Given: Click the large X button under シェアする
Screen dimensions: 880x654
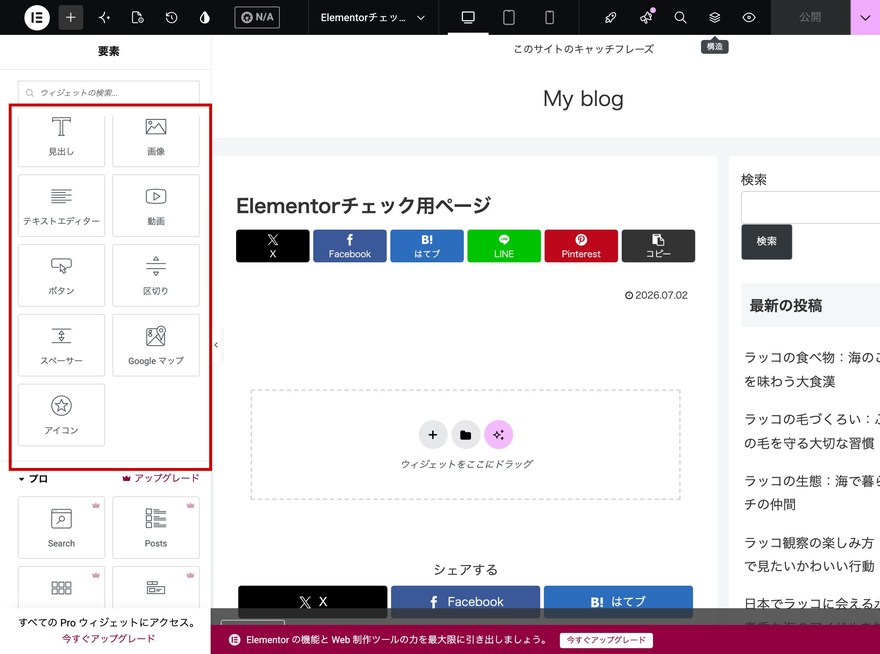Looking at the screenshot, I should point(313,602).
